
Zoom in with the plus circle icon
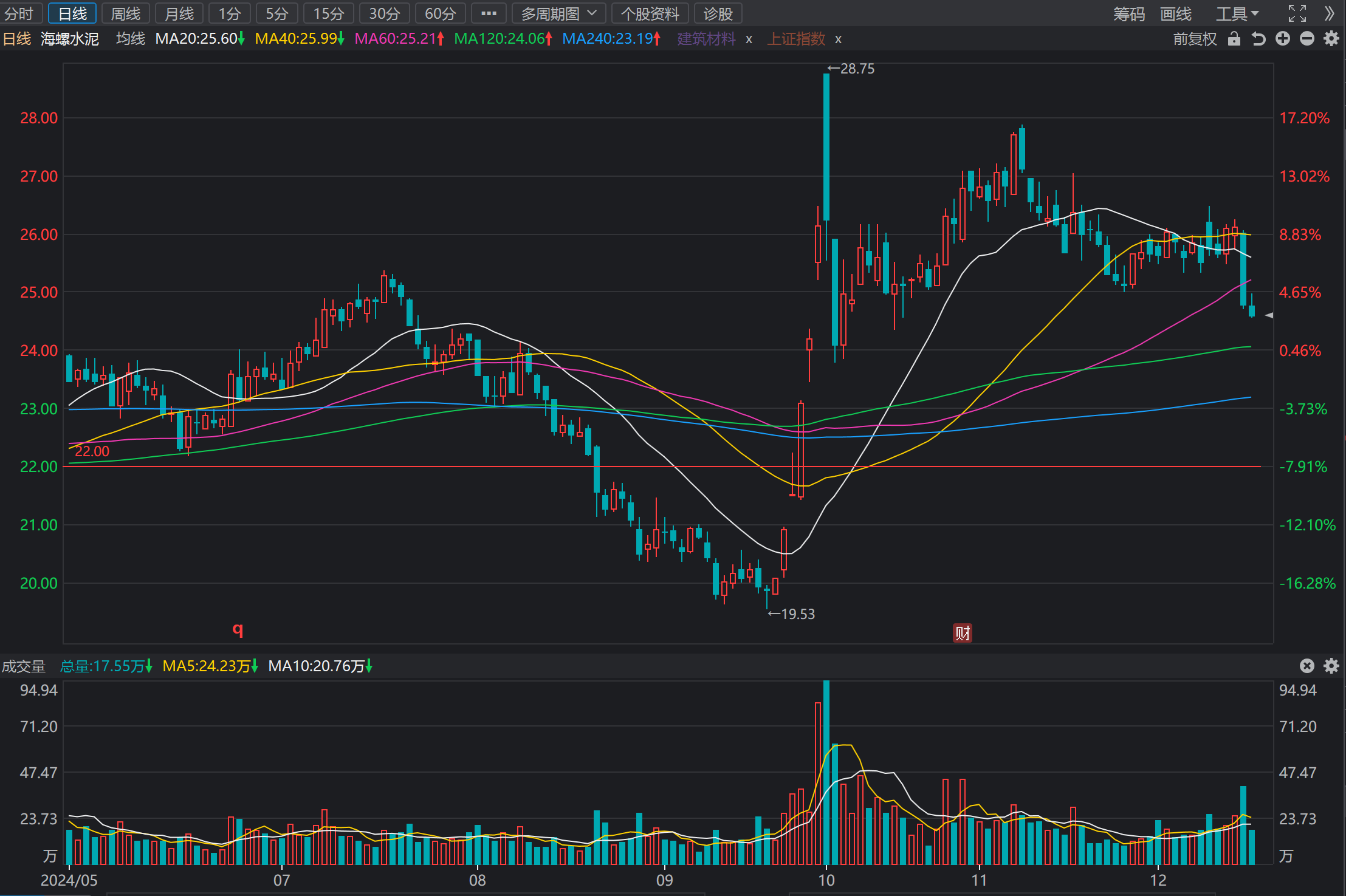[x=1283, y=39]
